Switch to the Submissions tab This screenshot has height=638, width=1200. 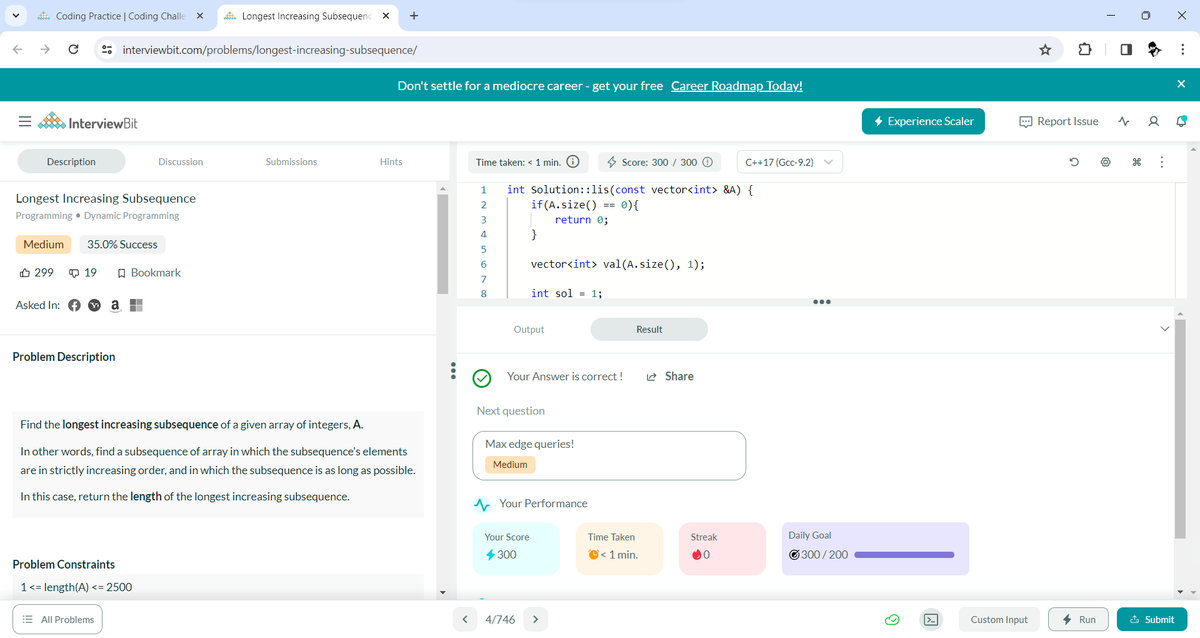[291, 162]
